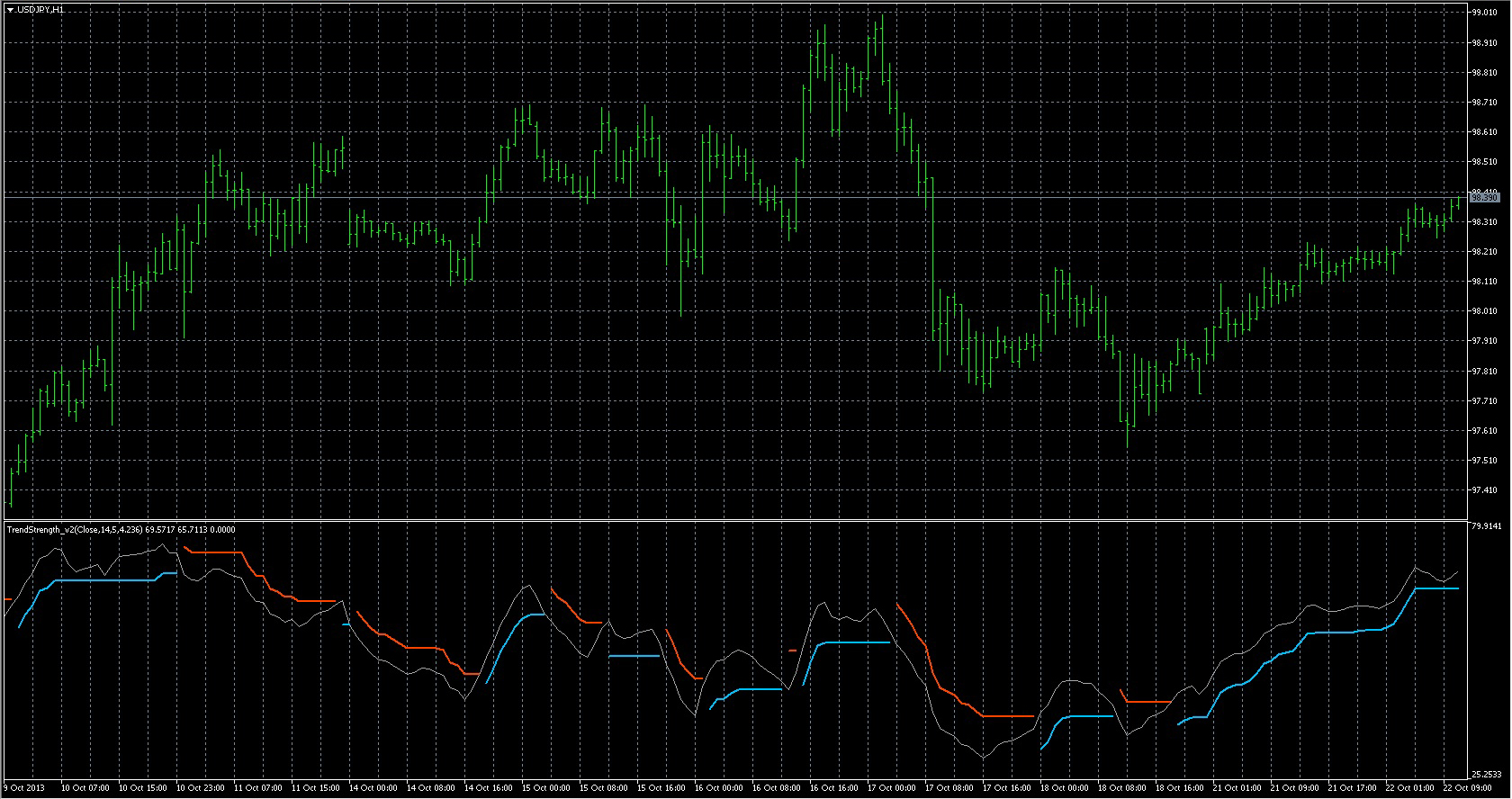The width and height of the screenshot is (1512, 799).
Task: Select the 14 Oct 00:00 time label
Action: click(373, 788)
